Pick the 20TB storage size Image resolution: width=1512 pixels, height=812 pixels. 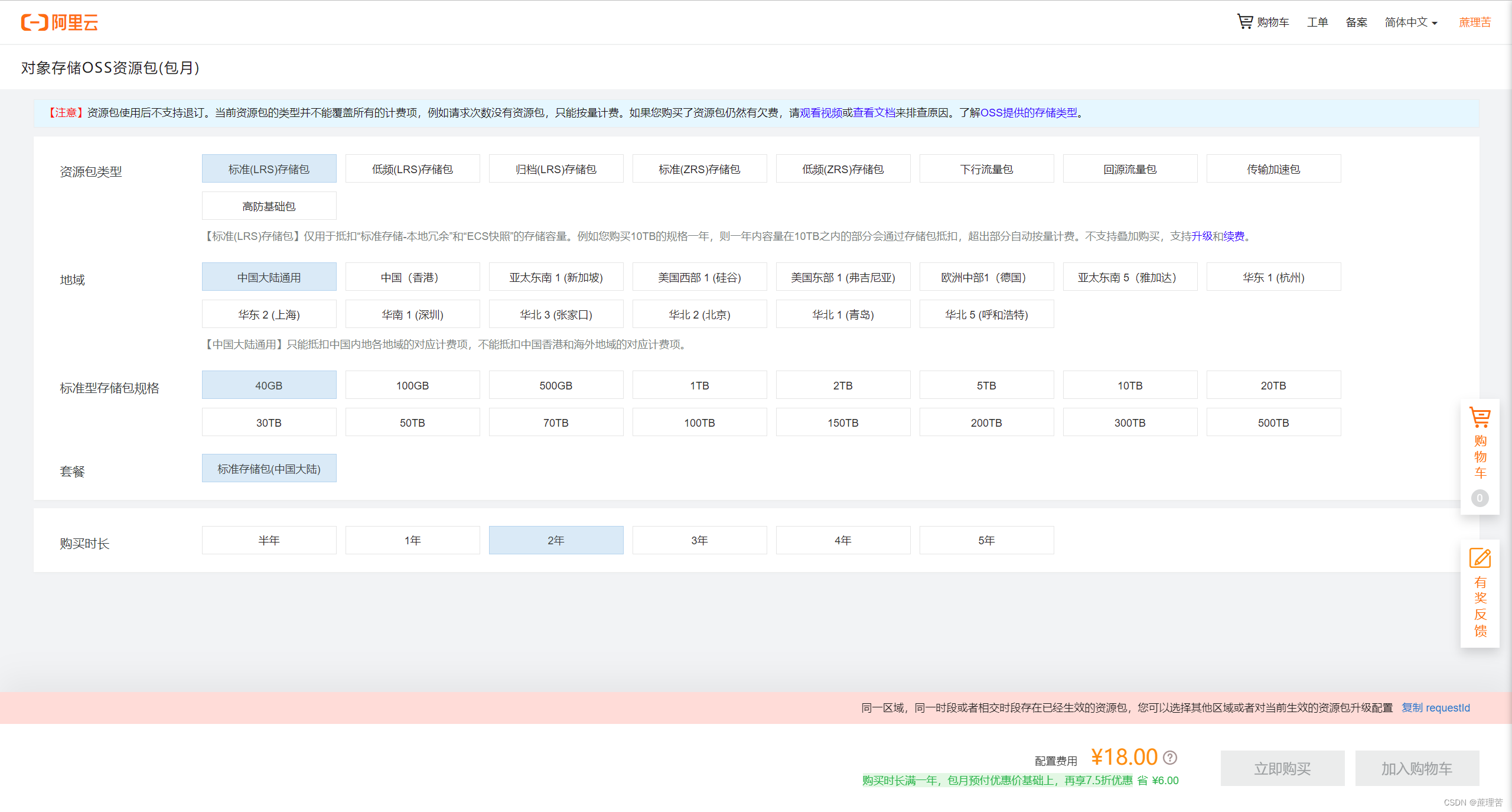click(1274, 385)
